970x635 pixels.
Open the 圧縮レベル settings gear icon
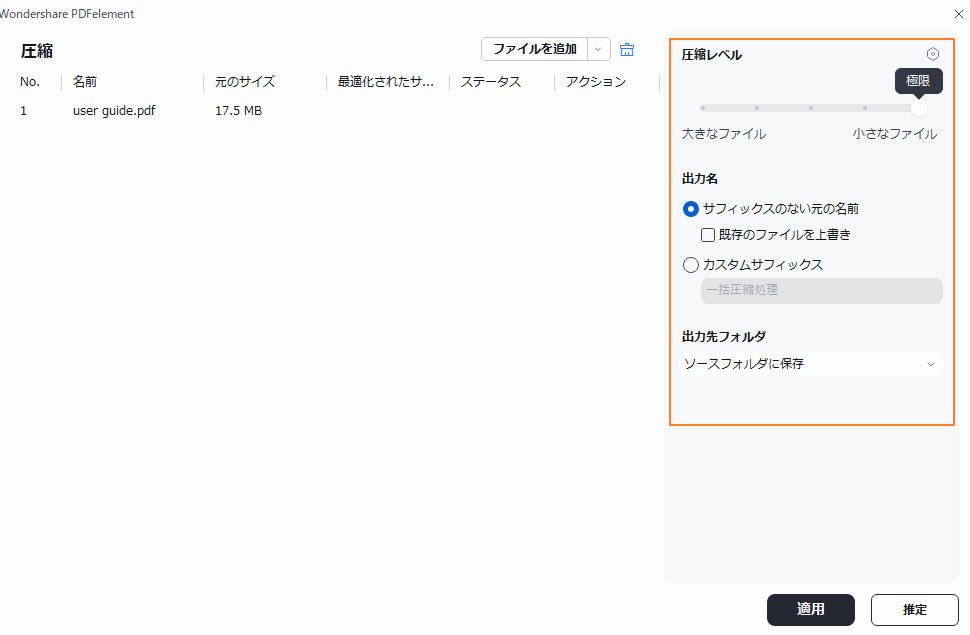[x=932, y=54]
